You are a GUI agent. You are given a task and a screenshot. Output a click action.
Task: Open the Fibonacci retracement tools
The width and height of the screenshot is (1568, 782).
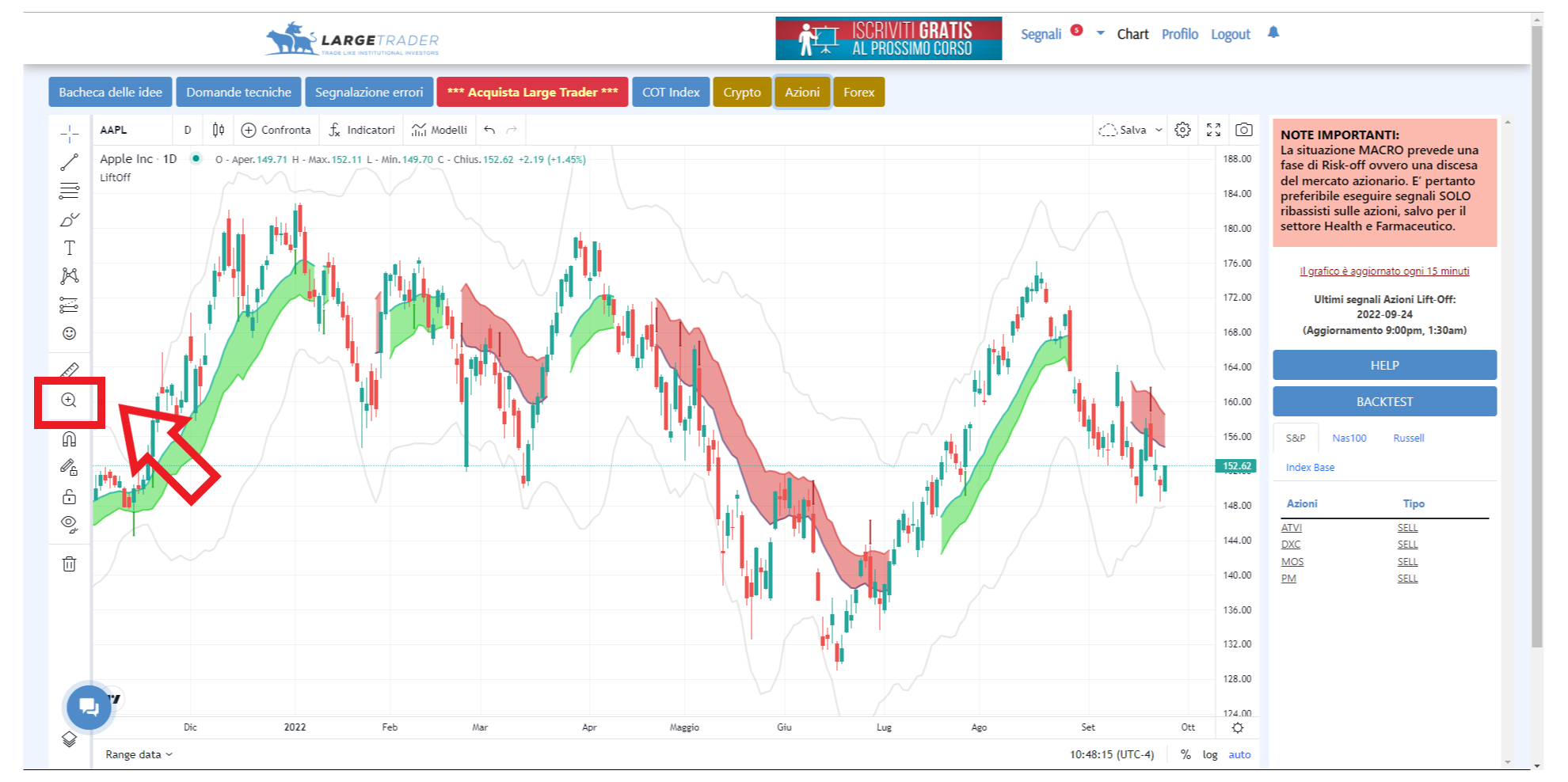(x=70, y=191)
